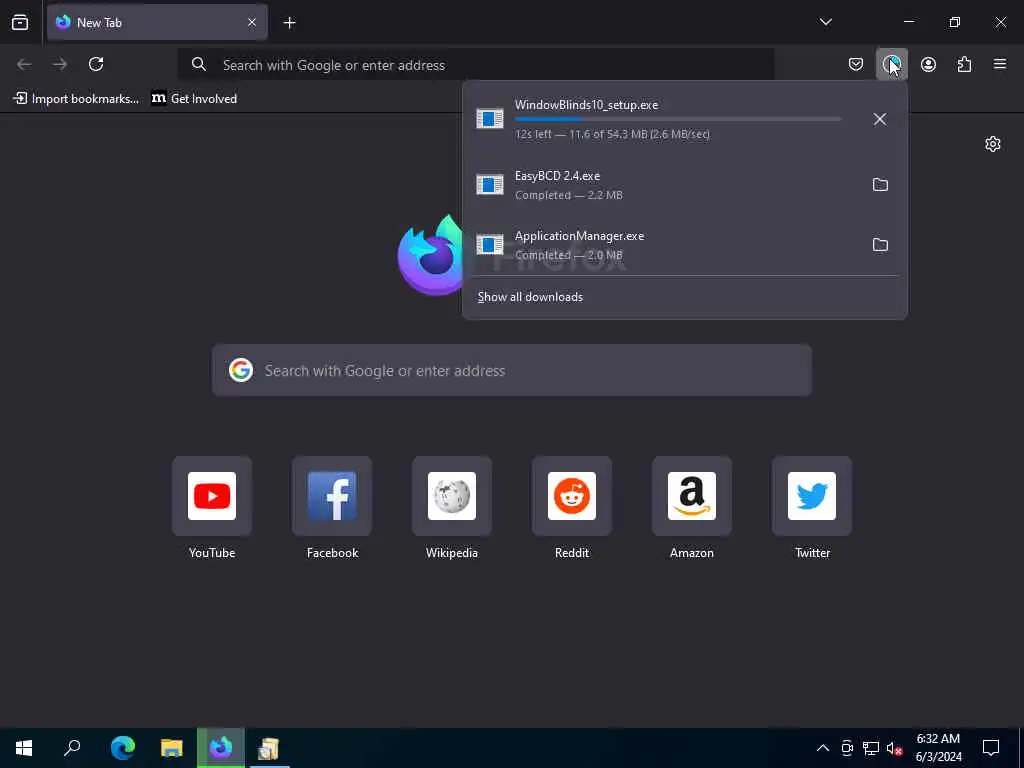This screenshot has height=768, width=1024.
Task: Focus the top address bar field
Action: [476, 65]
